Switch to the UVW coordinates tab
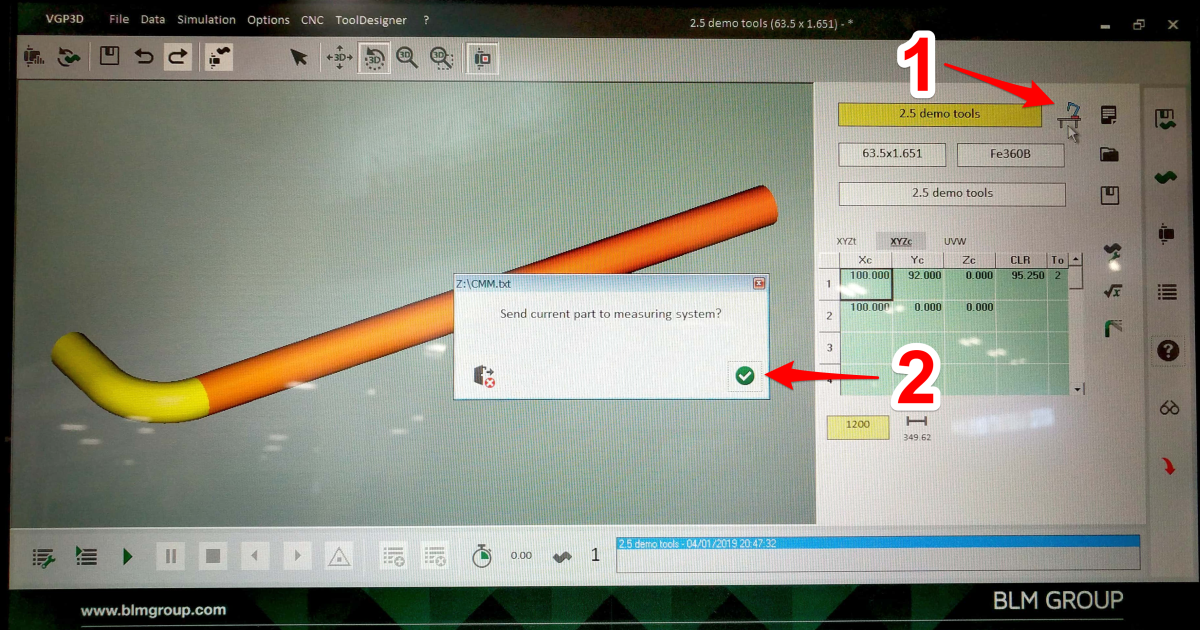 956,242
